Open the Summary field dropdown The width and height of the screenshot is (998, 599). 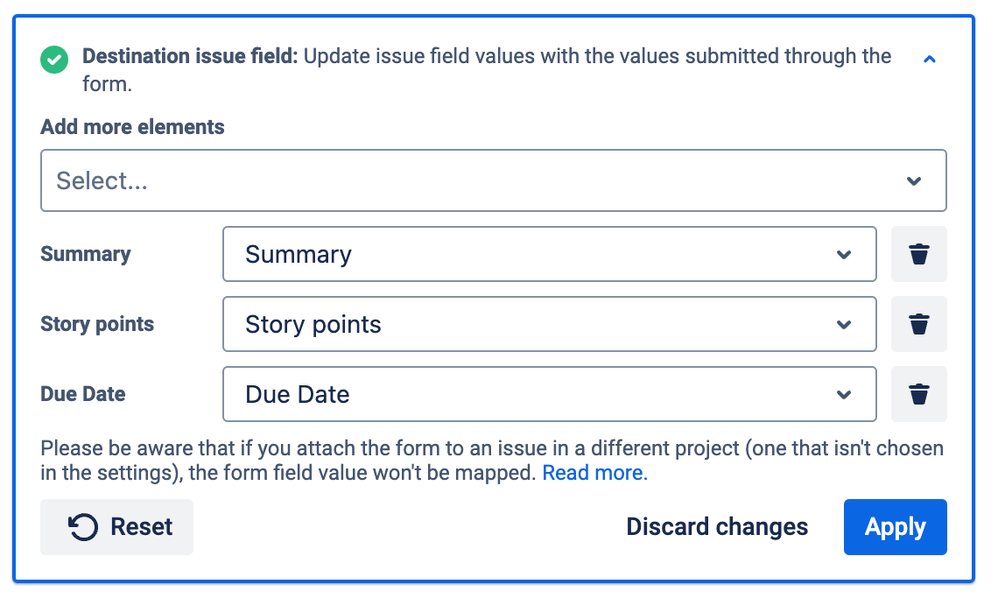[549, 254]
